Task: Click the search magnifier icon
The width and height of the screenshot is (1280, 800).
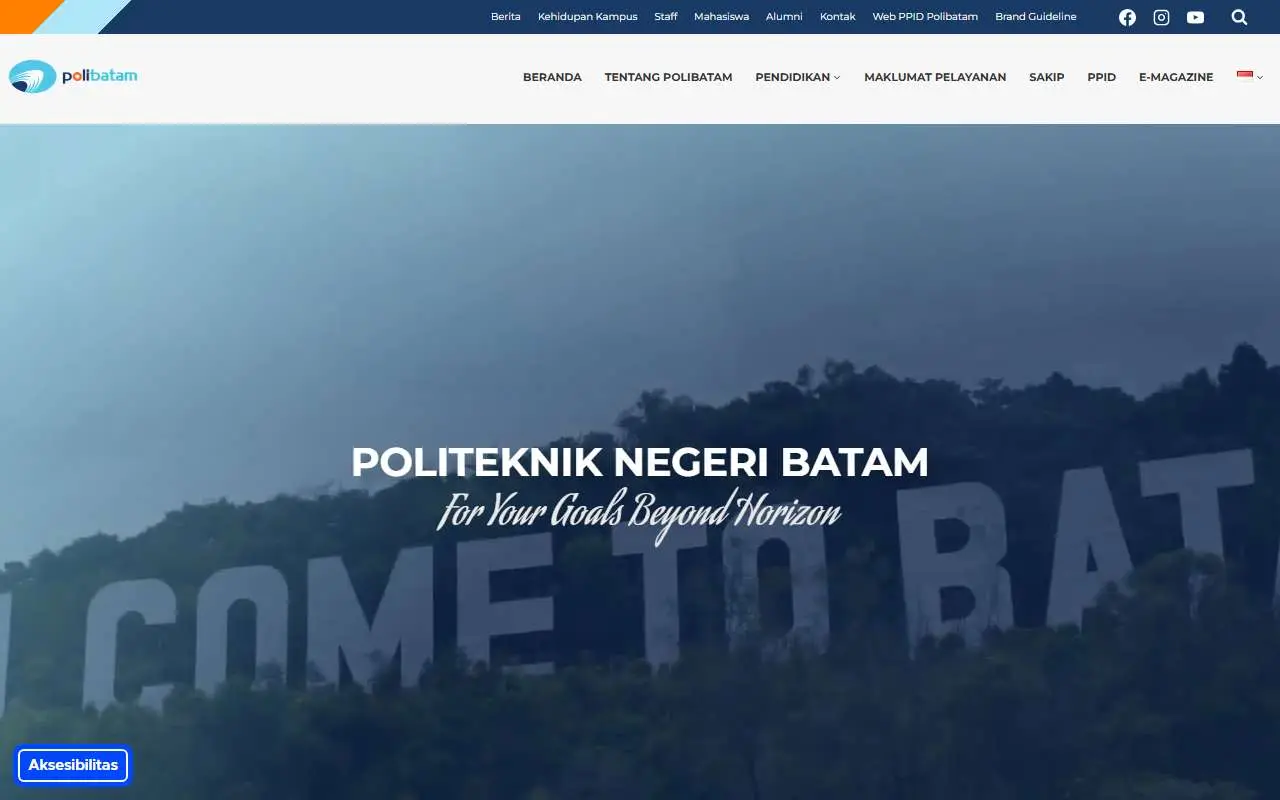Action: click(1239, 17)
